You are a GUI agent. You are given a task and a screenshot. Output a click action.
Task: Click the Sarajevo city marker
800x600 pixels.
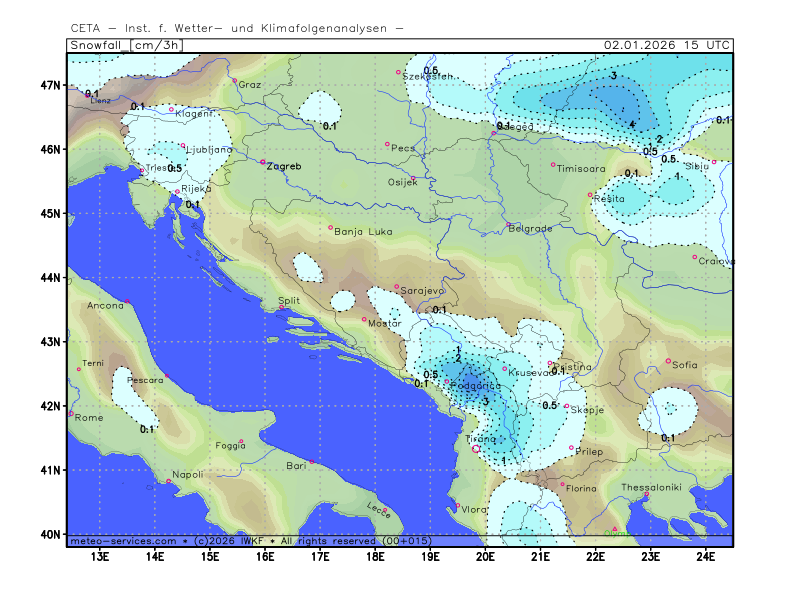(x=397, y=287)
